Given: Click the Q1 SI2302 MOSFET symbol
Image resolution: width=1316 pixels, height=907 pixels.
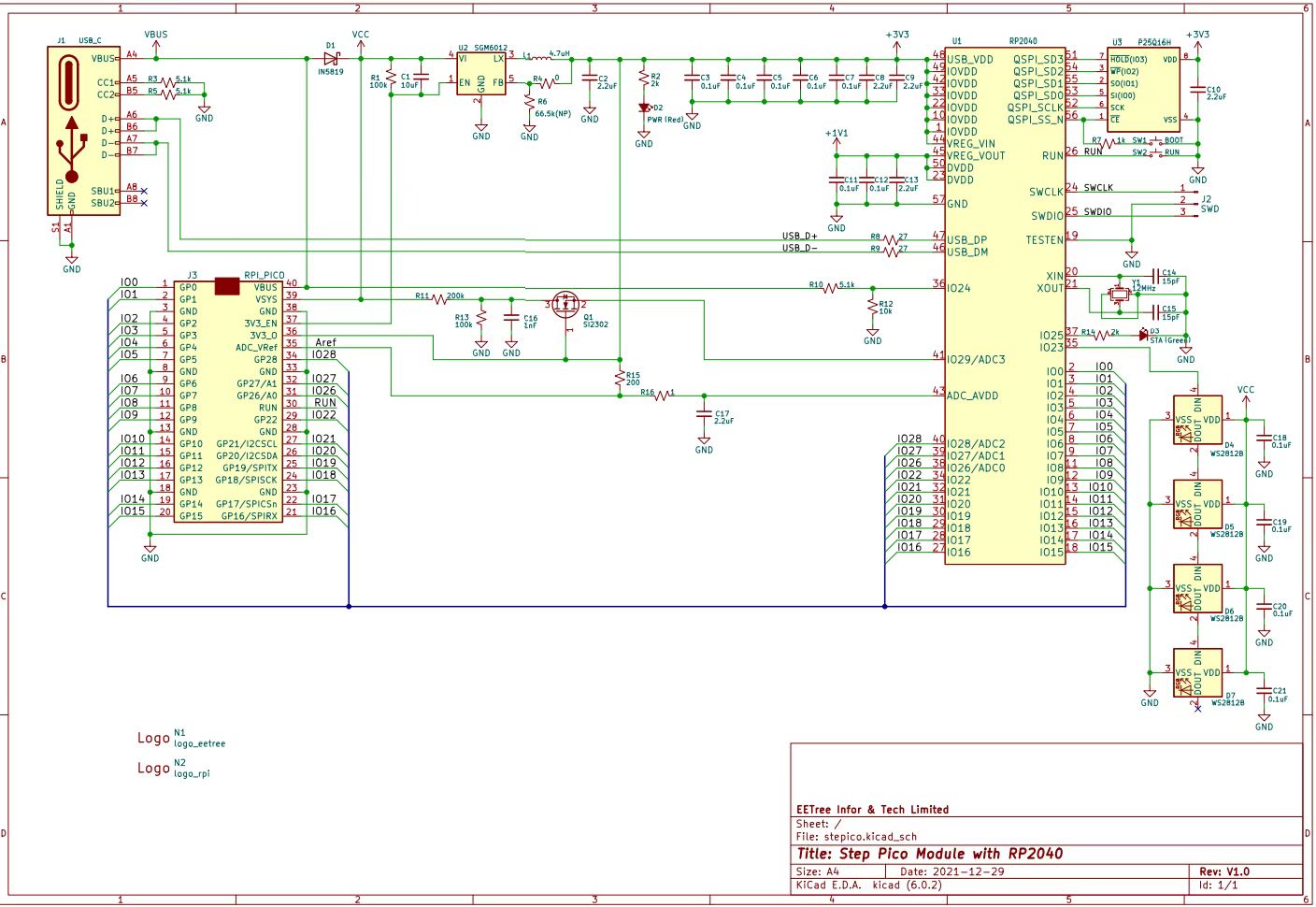Looking at the screenshot, I should pyautogui.click(x=566, y=305).
